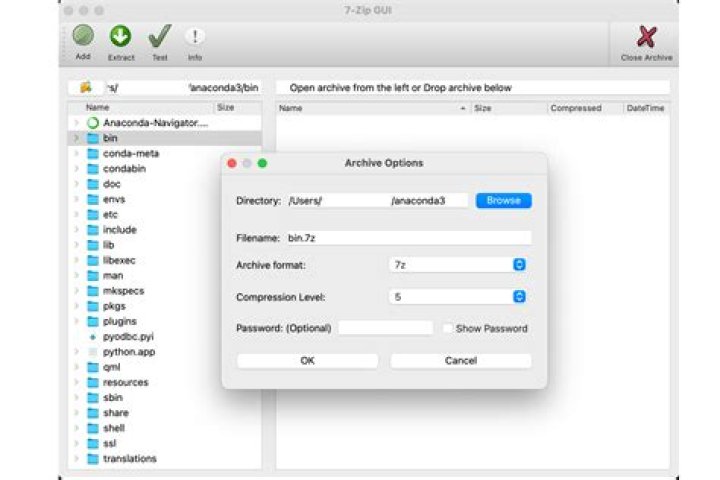Select the sbin folder name
Screen dimensions: 720x480
pos(113,397)
